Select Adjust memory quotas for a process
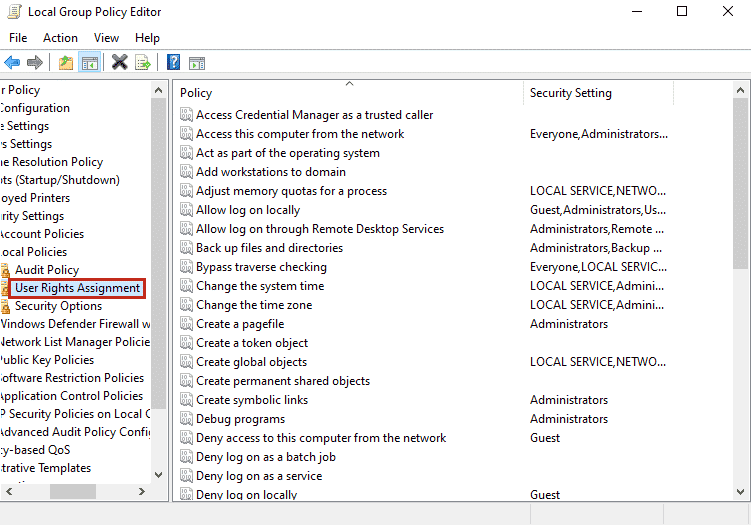The width and height of the screenshot is (751, 525). (x=291, y=191)
